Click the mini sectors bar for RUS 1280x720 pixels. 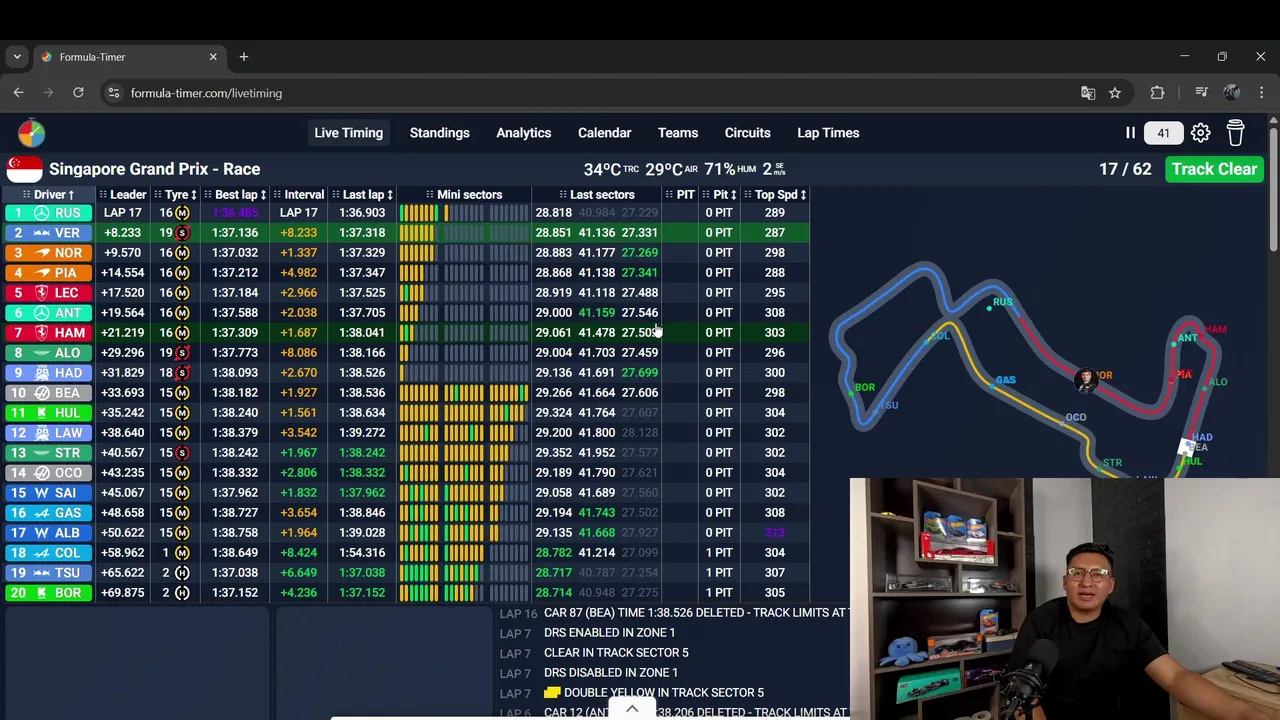click(x=464, y=213)
